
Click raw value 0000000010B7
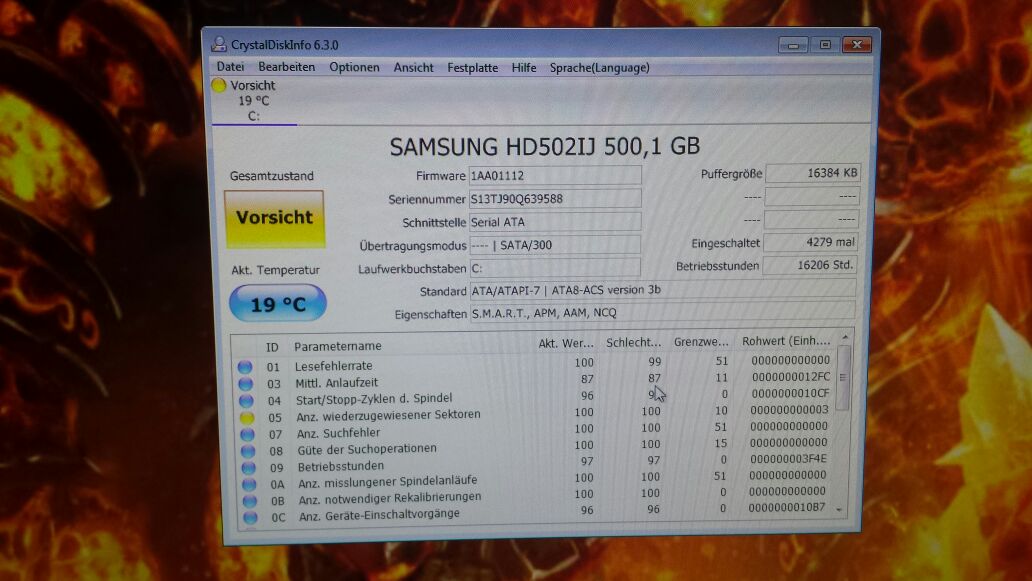pos(787,507)
